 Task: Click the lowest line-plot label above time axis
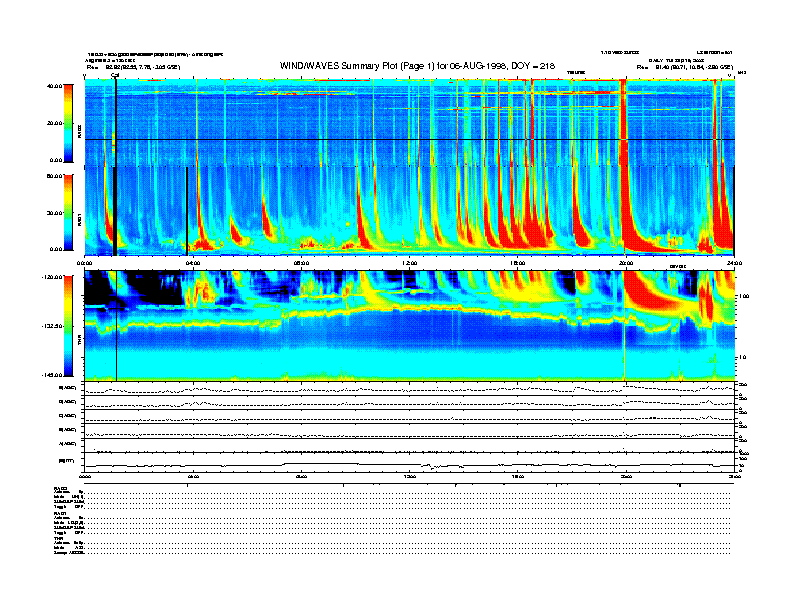[x=66, y=461]
